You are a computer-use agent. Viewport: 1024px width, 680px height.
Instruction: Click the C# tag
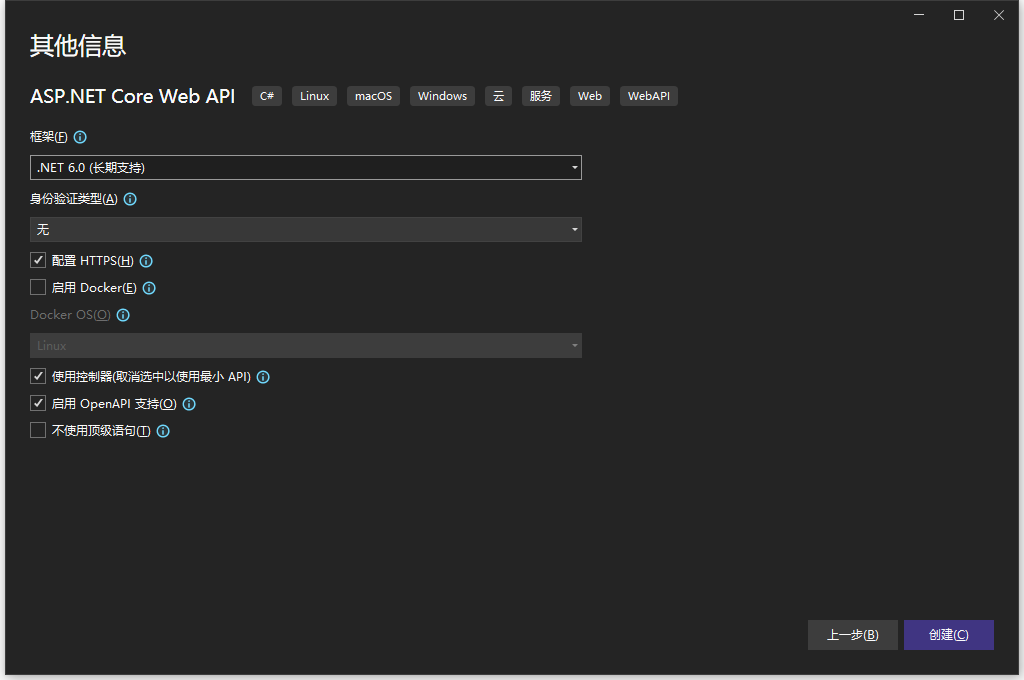tap(266, 96)
